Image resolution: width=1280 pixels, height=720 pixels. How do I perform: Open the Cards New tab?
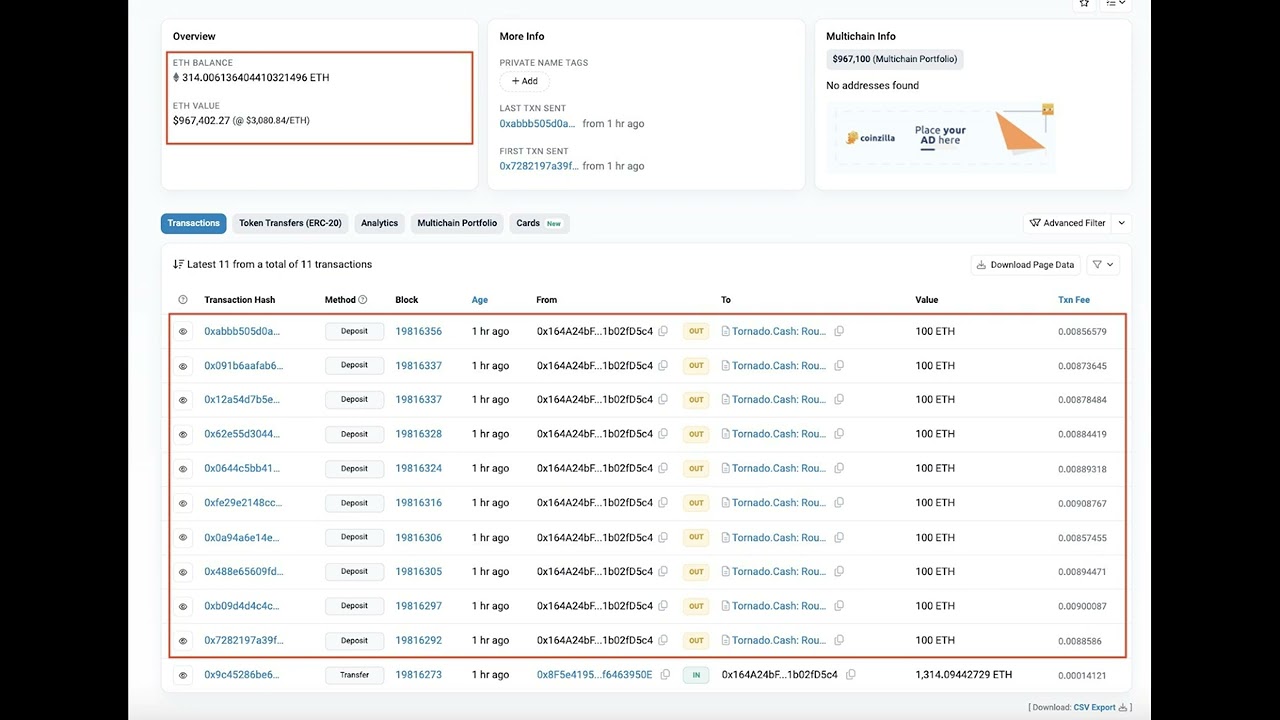pyautogui.click(x=539, y=223)
